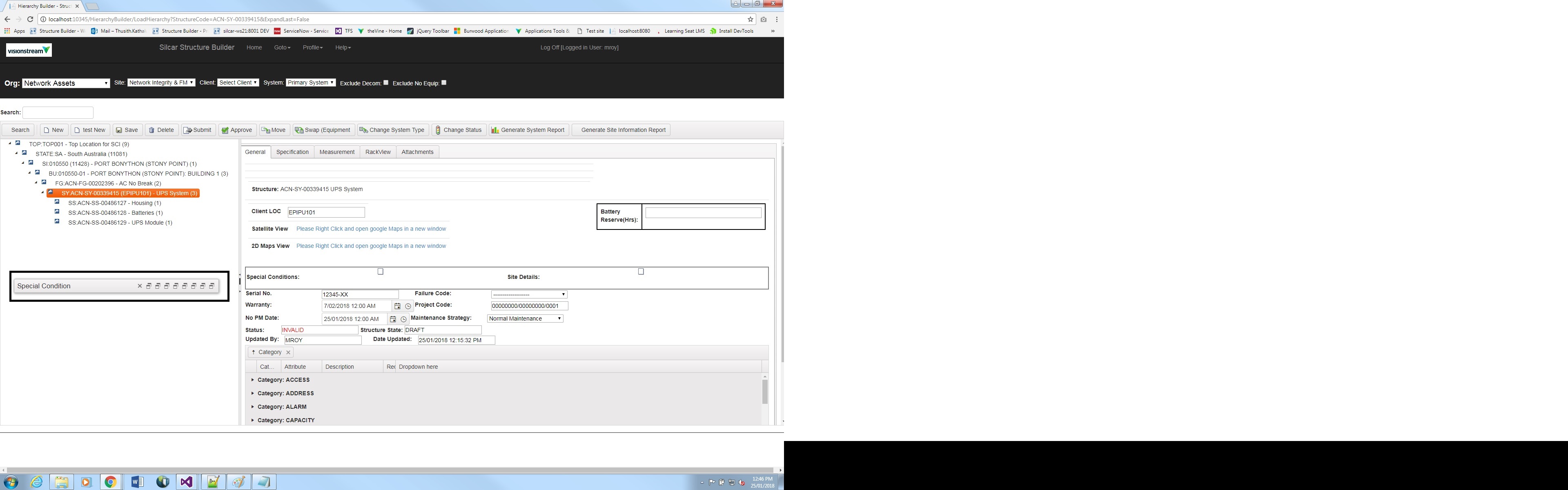Enable the Exclude Decom checkbox

(x=386, y=82)
